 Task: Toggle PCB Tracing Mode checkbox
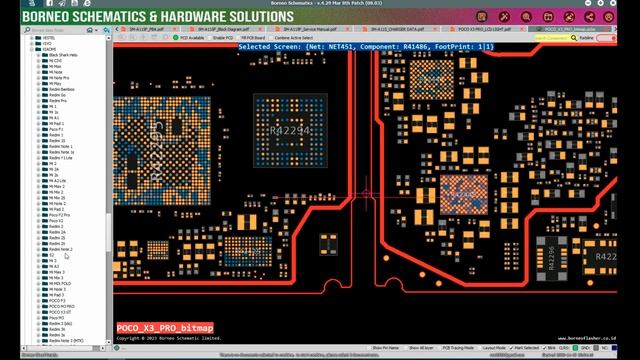[x=440, y=348]
